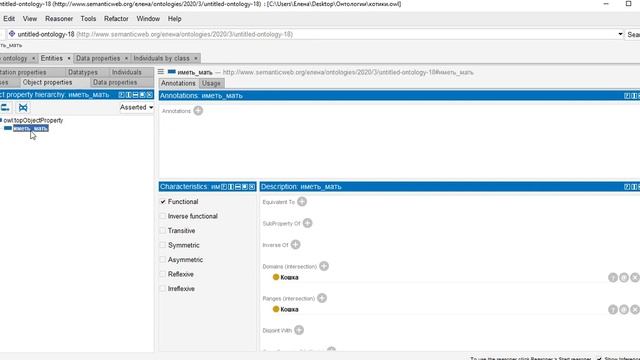Close the Entities tab
Screen dimensions: 640x360
69,58
